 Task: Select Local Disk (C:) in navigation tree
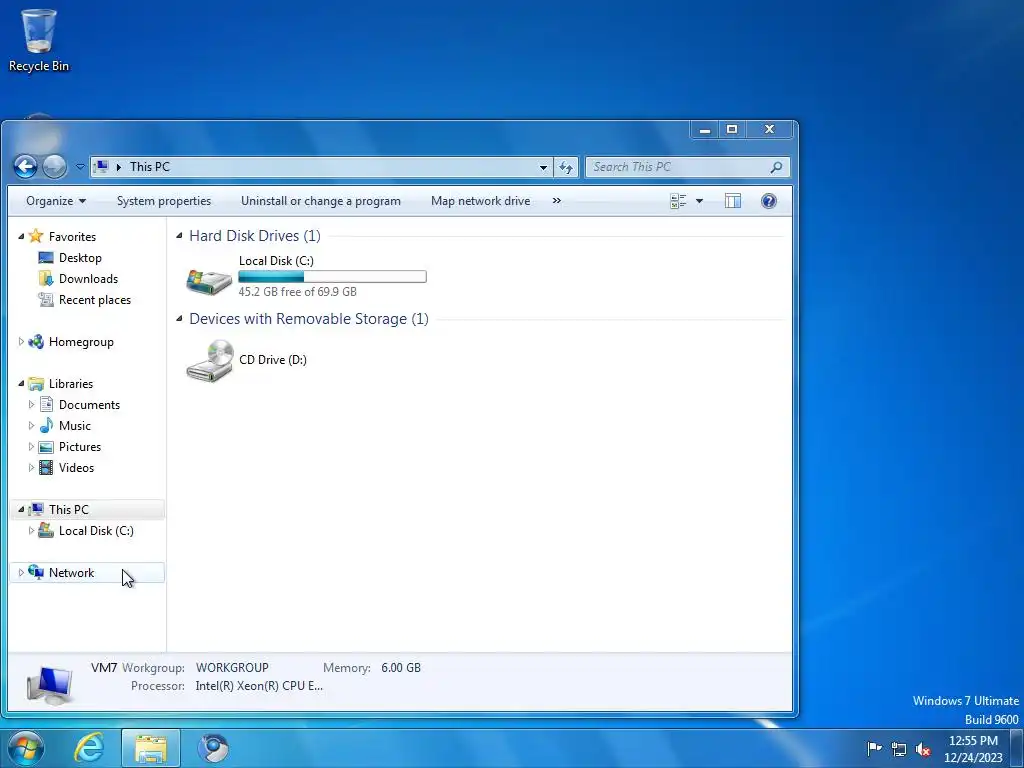coord(96,531)
